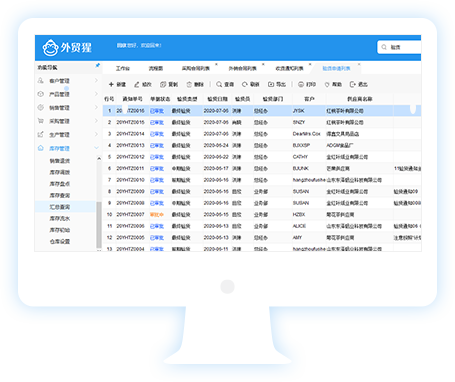Click the 新建 (new) plus icon in toolbar
This screenshot has width=455, height=382.
point(111,84)
